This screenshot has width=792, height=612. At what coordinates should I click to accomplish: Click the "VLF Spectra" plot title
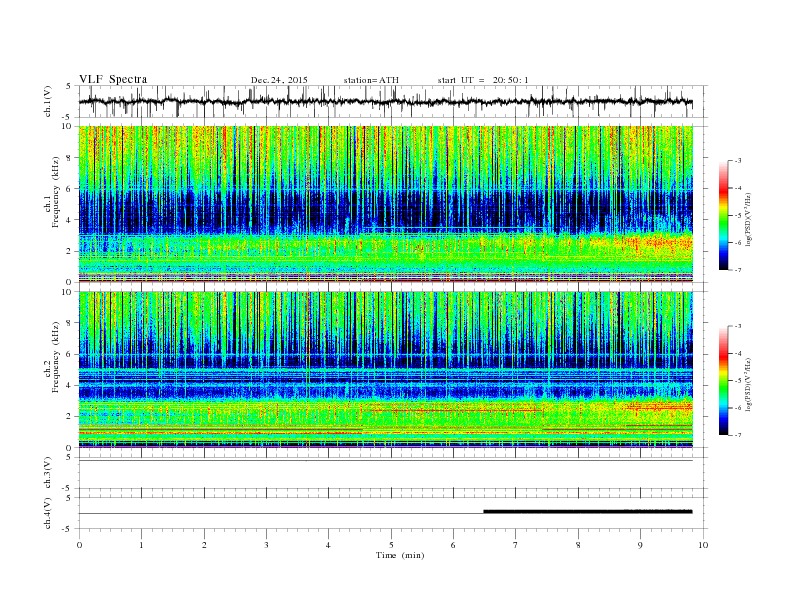[113, 79]
